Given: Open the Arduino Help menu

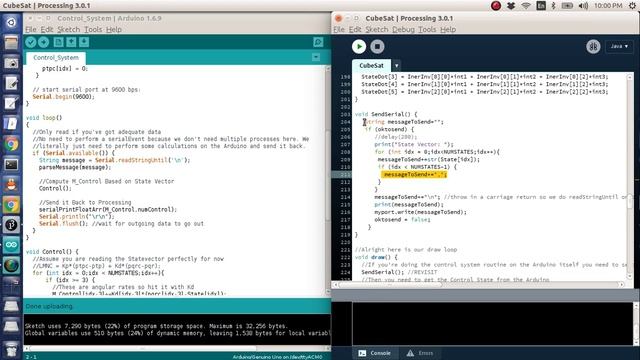Looking at the screenshot, I should [x=114, y=29].
